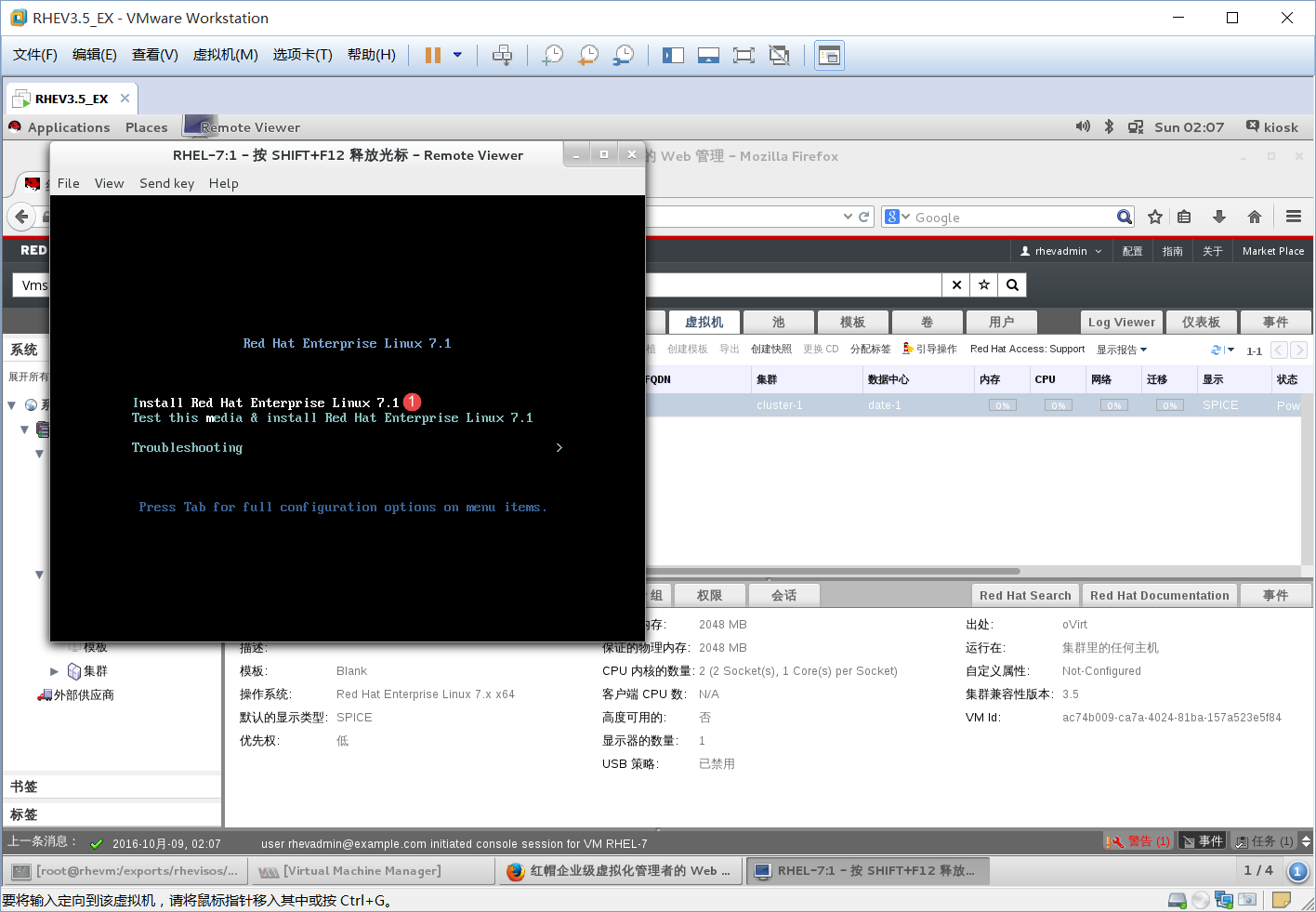The image size is (1316, 912).
Task: Send Ctrl+Alt+Del to the virtual machine
Action: point(502,55)
